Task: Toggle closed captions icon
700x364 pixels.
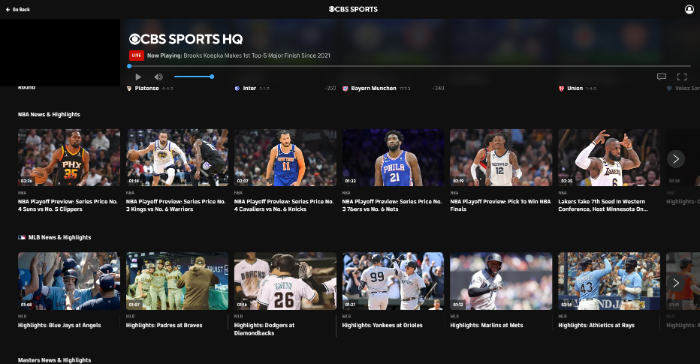Action: coord(662,77)
